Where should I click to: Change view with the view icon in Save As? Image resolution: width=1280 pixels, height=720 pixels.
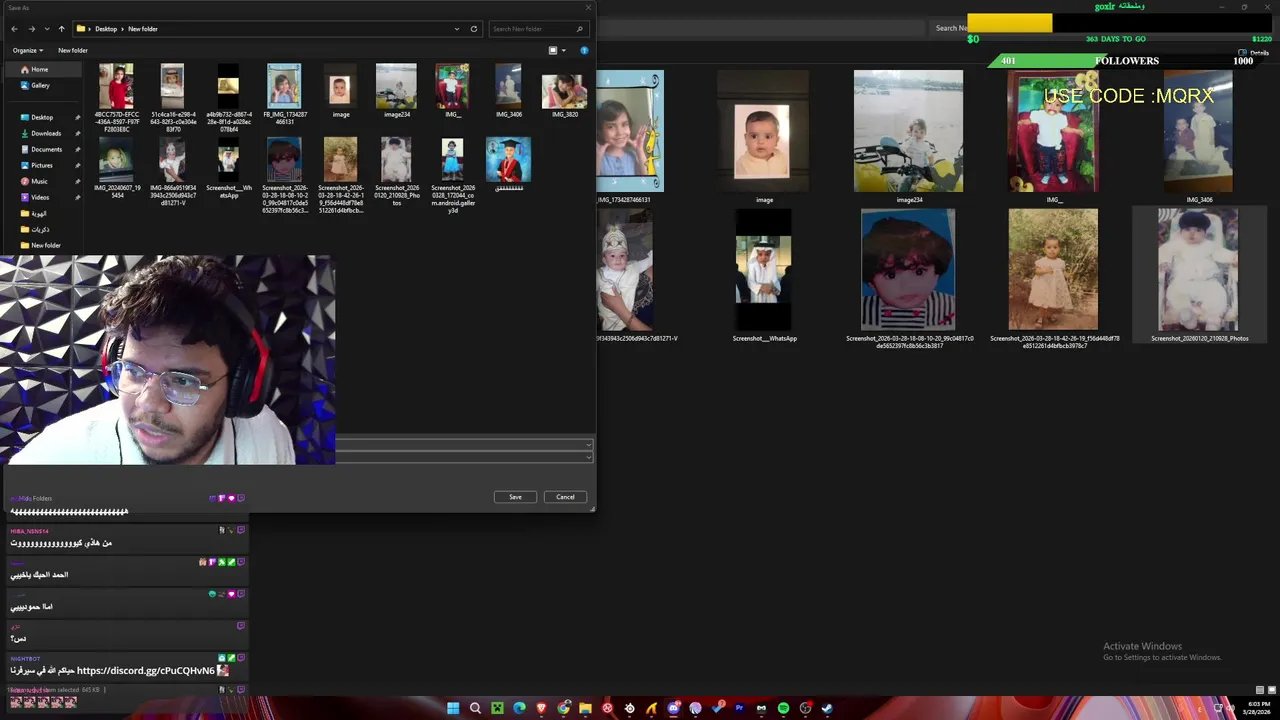[553, 50]
